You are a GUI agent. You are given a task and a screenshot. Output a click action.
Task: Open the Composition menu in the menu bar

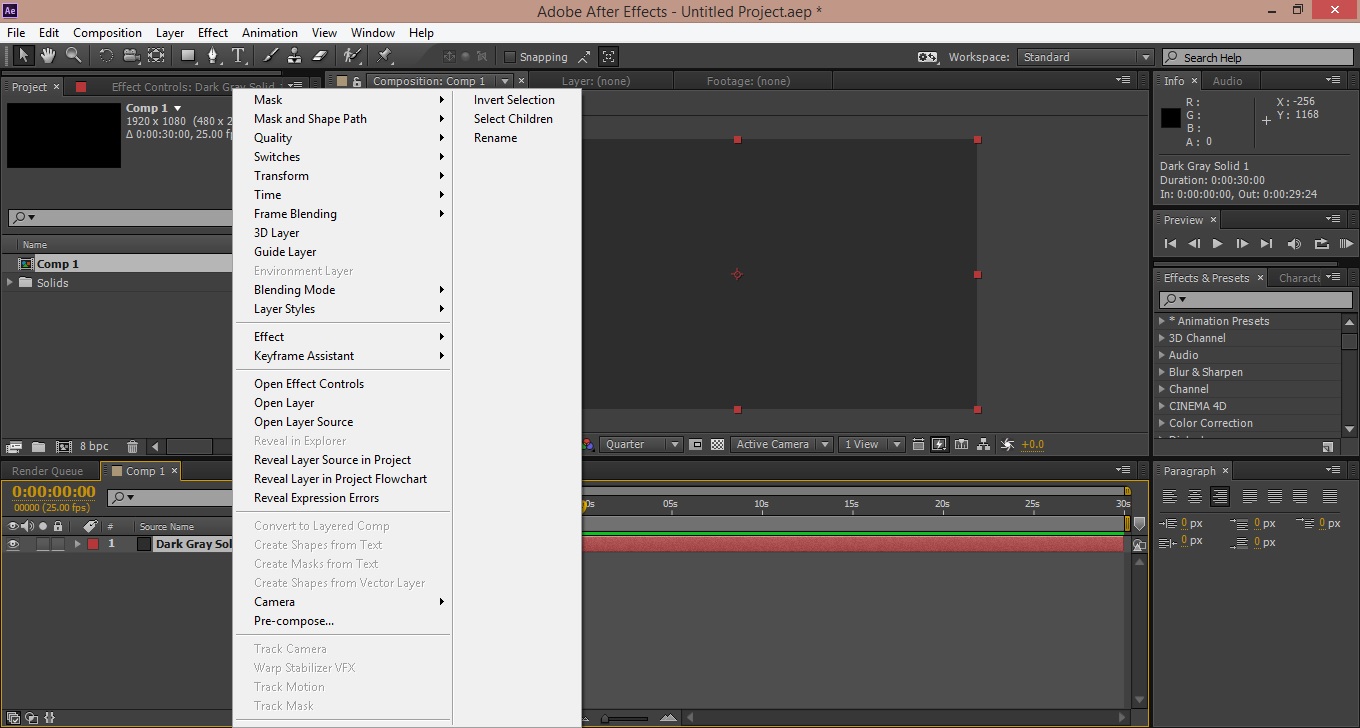click(107, 33)
